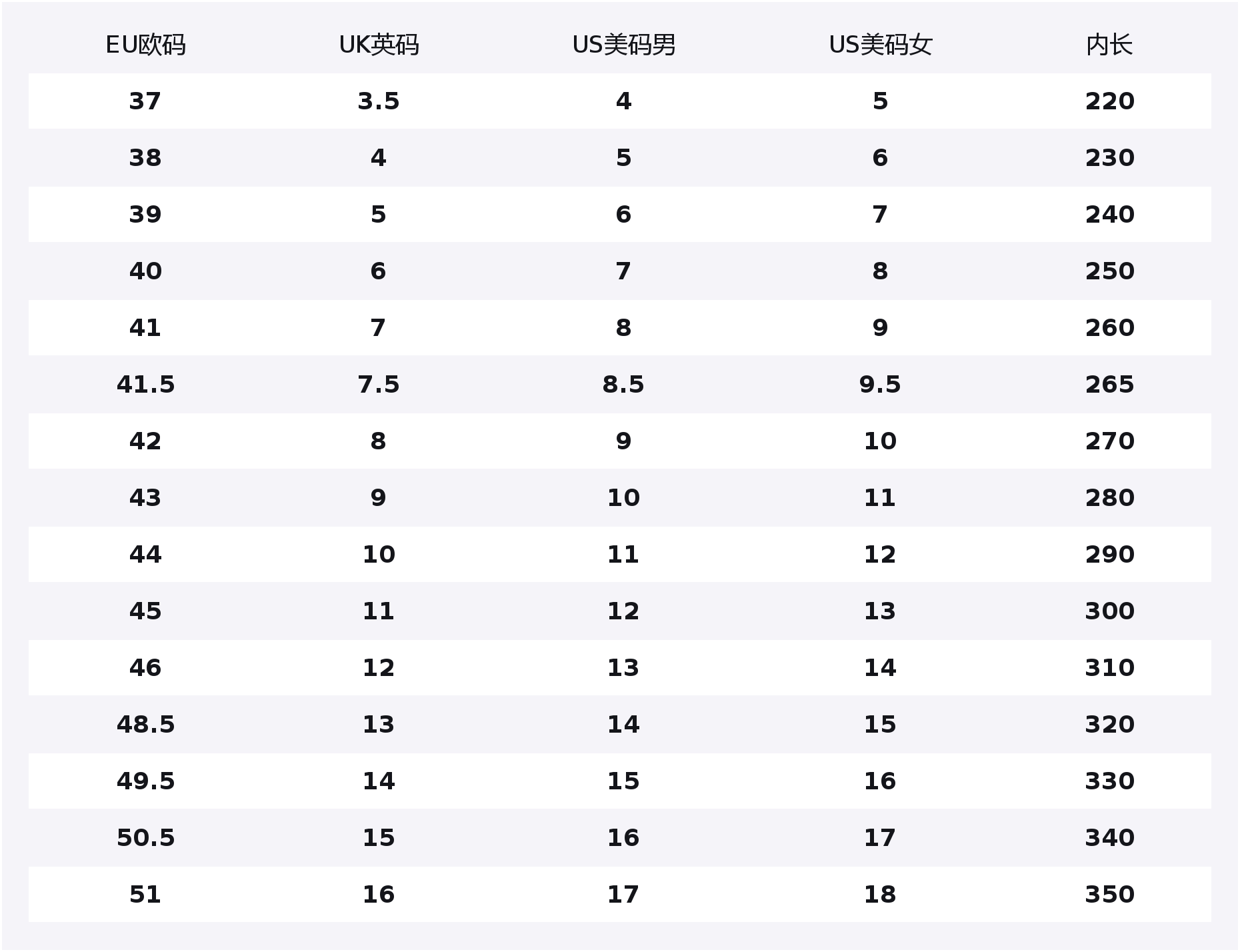Select US women's size 18 cell
Viewport: 1240px width, 952px height.
[x=880, y=895]
